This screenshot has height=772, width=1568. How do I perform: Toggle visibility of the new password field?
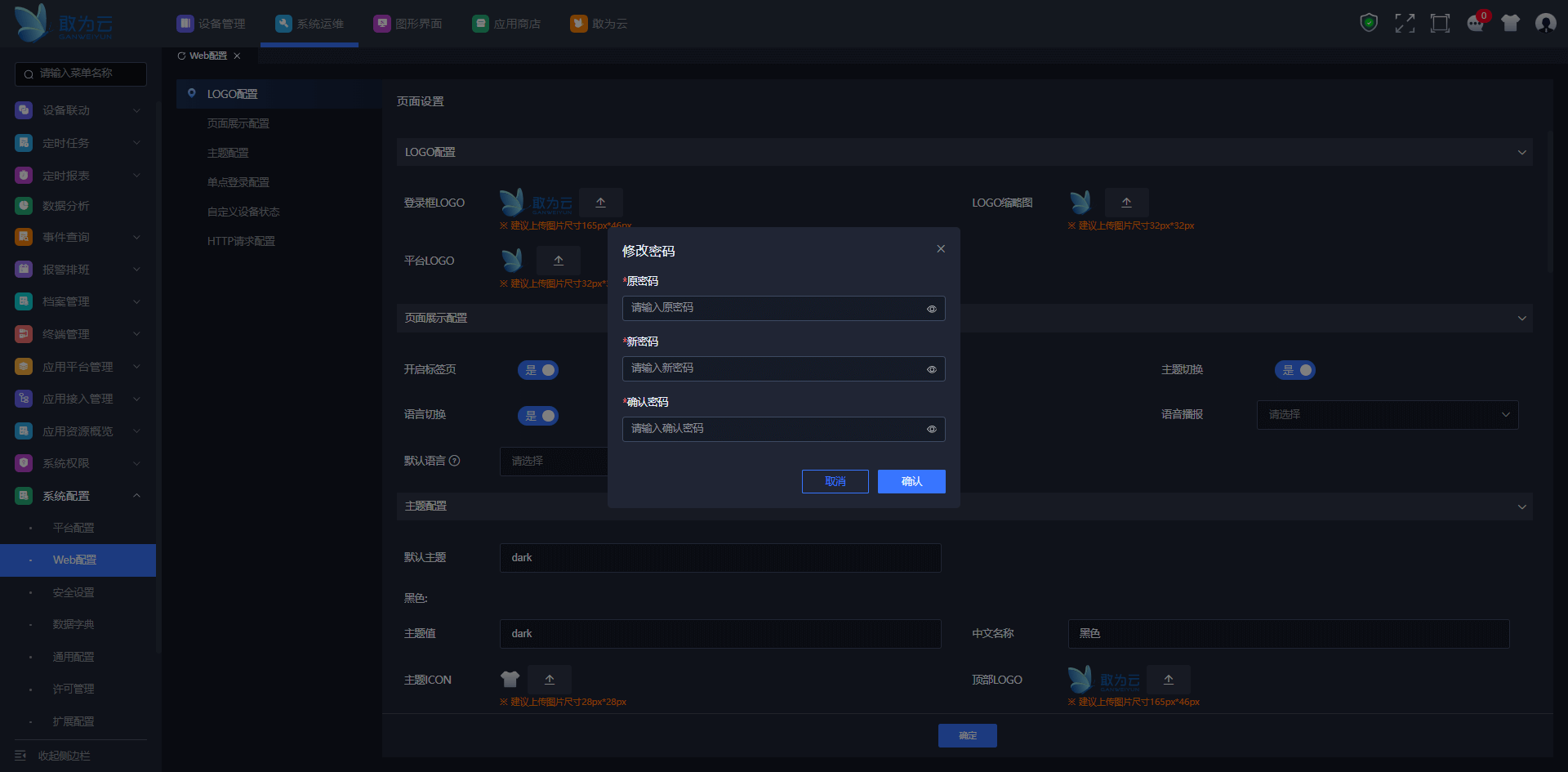coord(931,369)
